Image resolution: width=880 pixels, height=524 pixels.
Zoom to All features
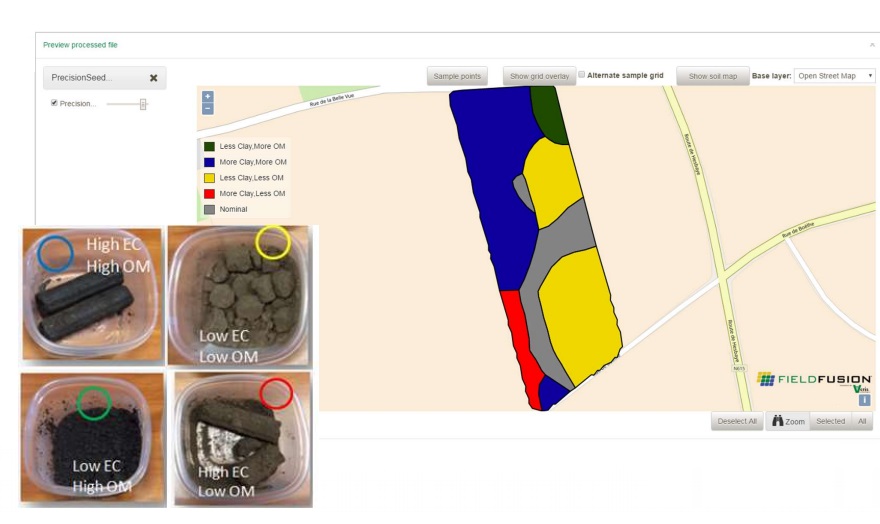pos(862,421)
